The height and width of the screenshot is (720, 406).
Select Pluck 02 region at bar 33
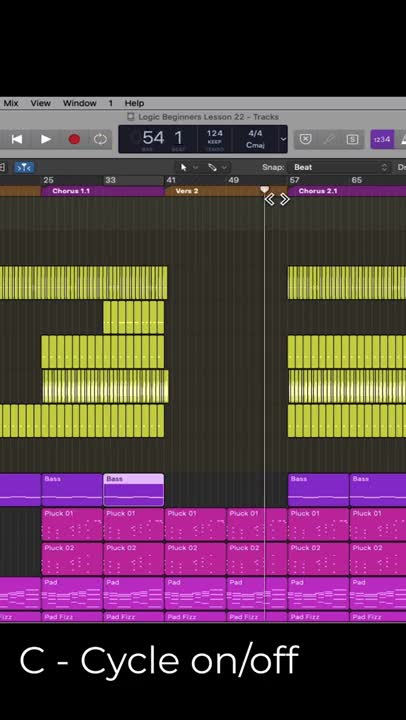[x=134, y=559]
